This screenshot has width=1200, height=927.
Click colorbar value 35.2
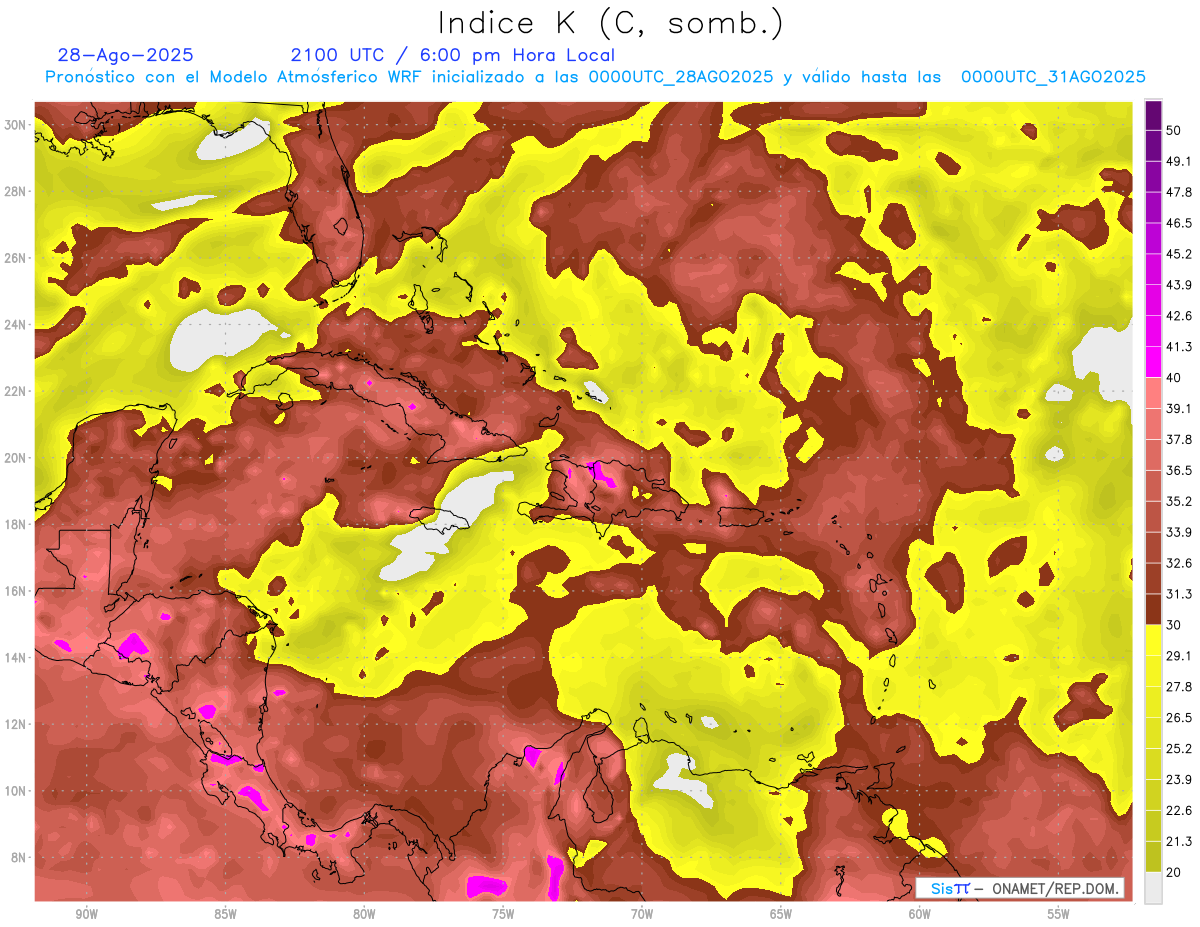click(1178, 501)
